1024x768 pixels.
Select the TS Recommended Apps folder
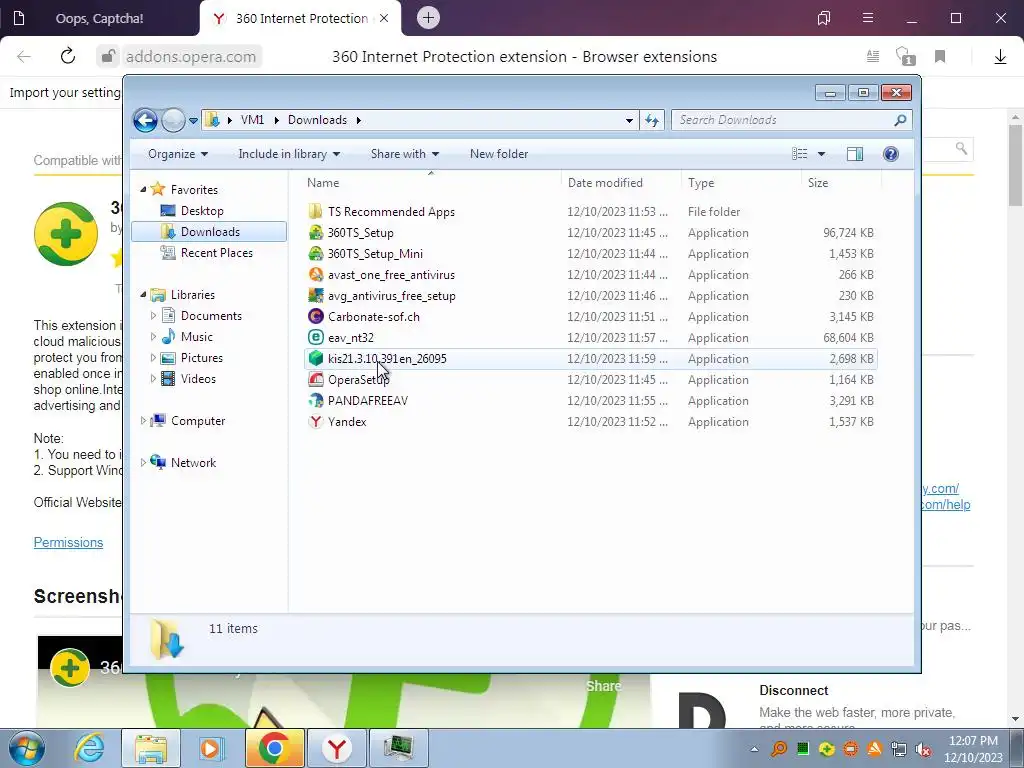tap(391, 212)
